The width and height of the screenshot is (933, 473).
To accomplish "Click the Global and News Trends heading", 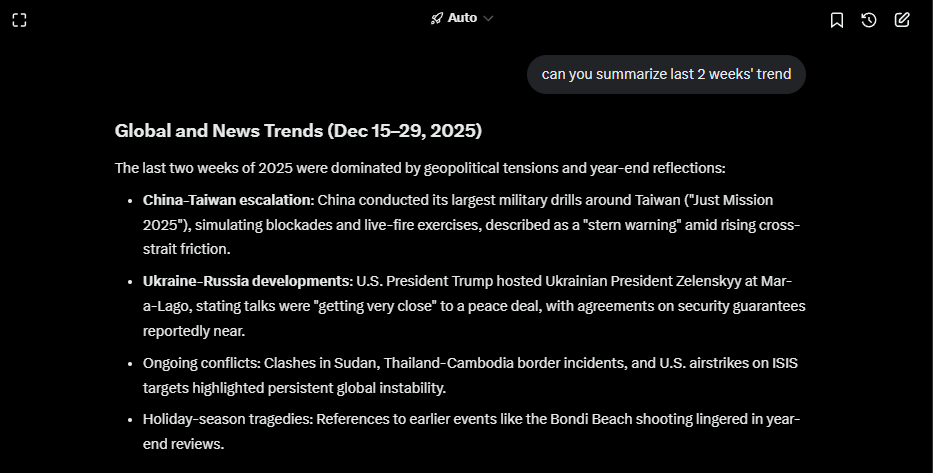I will point(298,130).
